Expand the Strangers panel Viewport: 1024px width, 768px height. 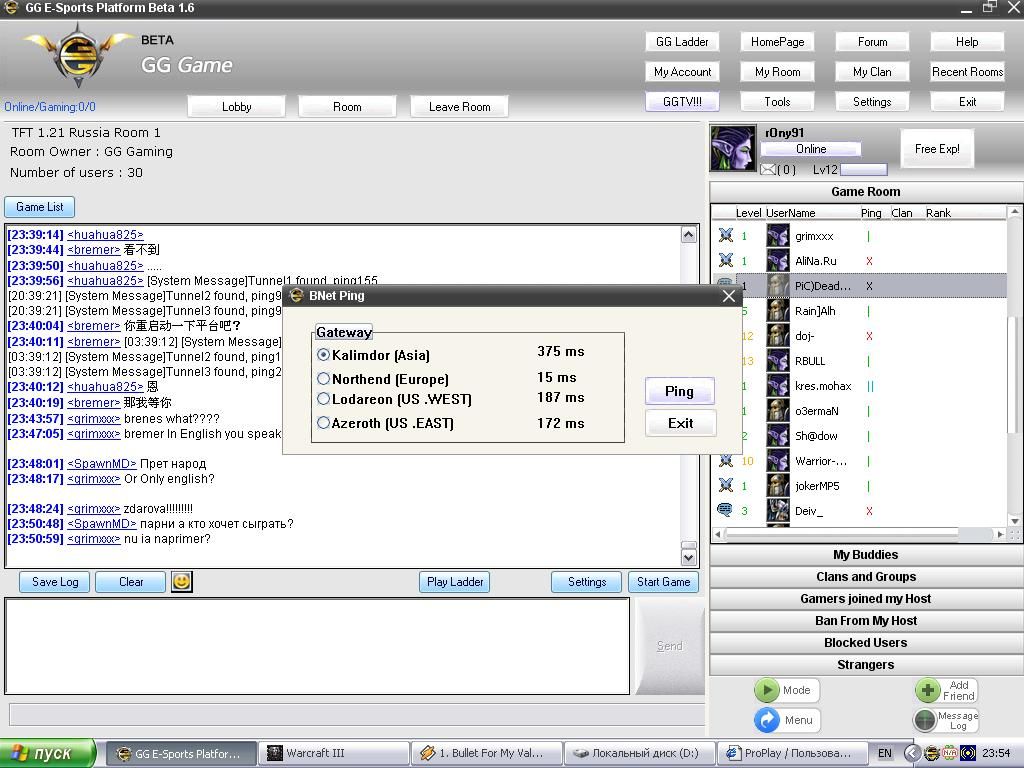(866, 665)
